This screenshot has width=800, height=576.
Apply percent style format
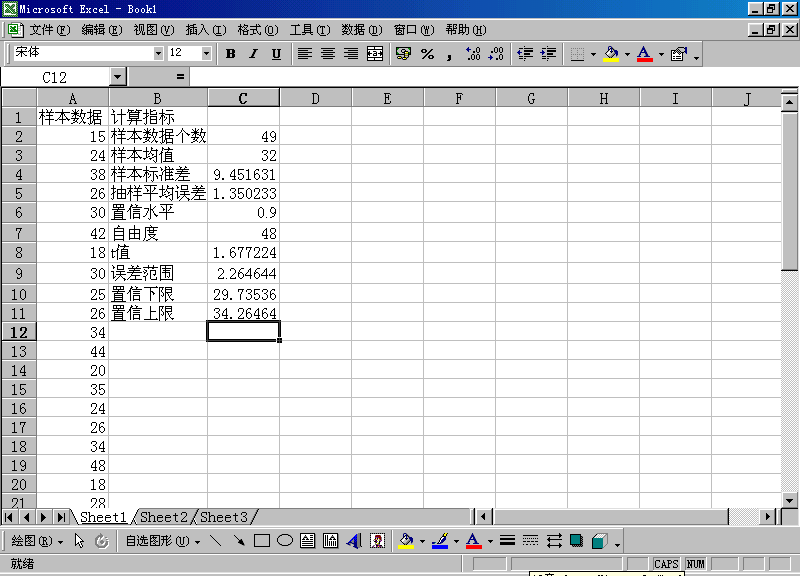click(x=427, y=54)
